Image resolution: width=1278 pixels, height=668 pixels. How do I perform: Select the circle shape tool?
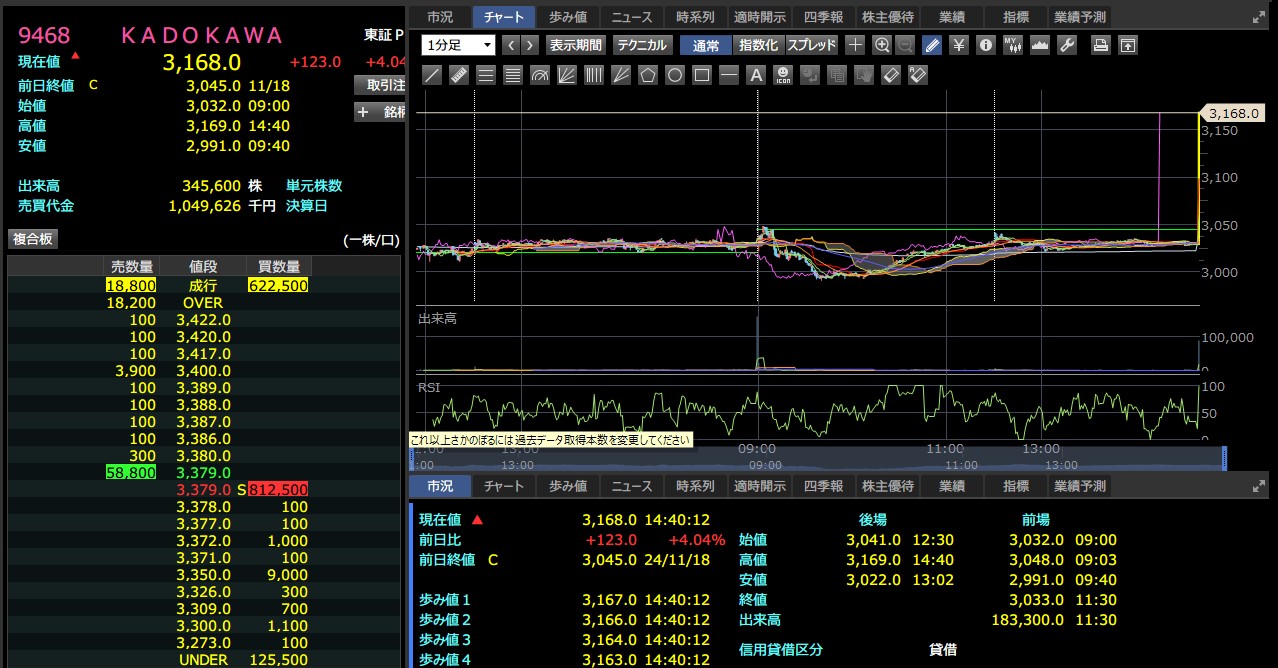[x=675, y=75]
